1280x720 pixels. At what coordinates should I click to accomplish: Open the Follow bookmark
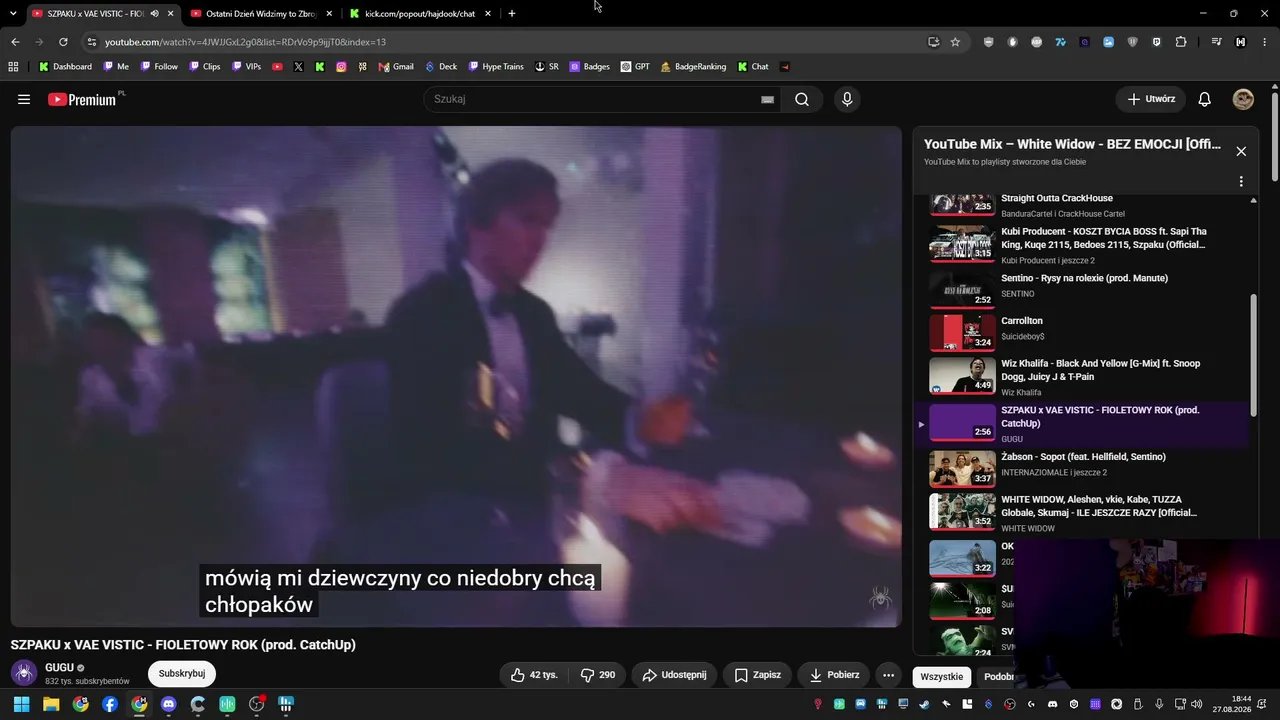click(159, 67)
